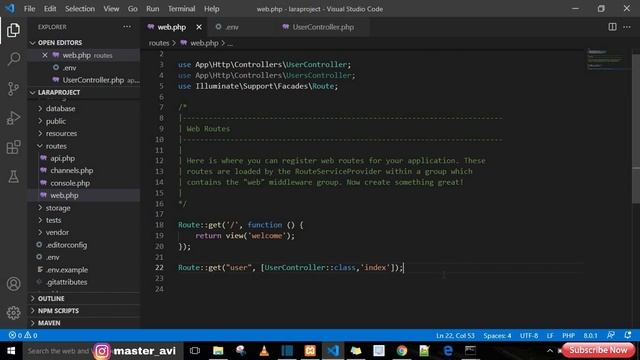This screenshot has height=360, width=640.
Task: Open the Terminal menu
Action: coord(182,9)
